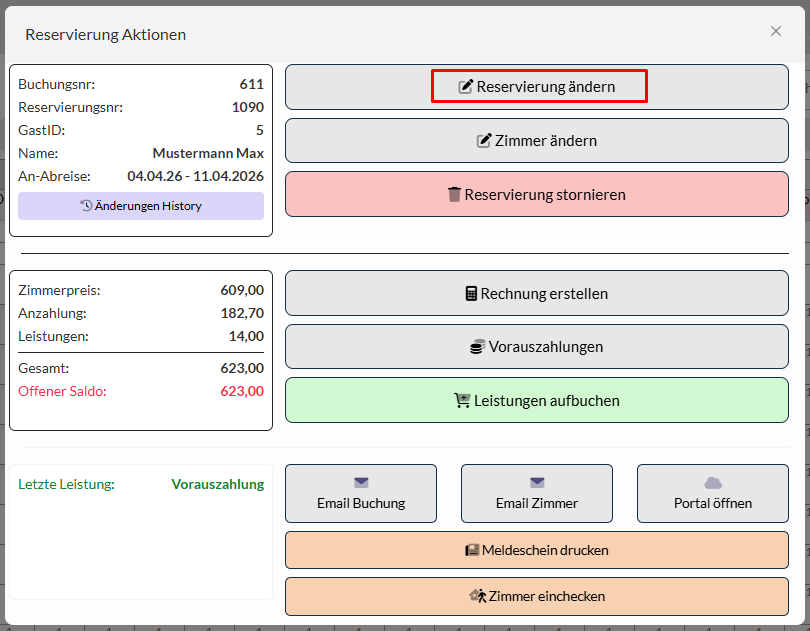The image size is (810, 631).
Task: Click the shopping cart icon on Leistungen aufbuchen
Action: [x=462, y=401]
